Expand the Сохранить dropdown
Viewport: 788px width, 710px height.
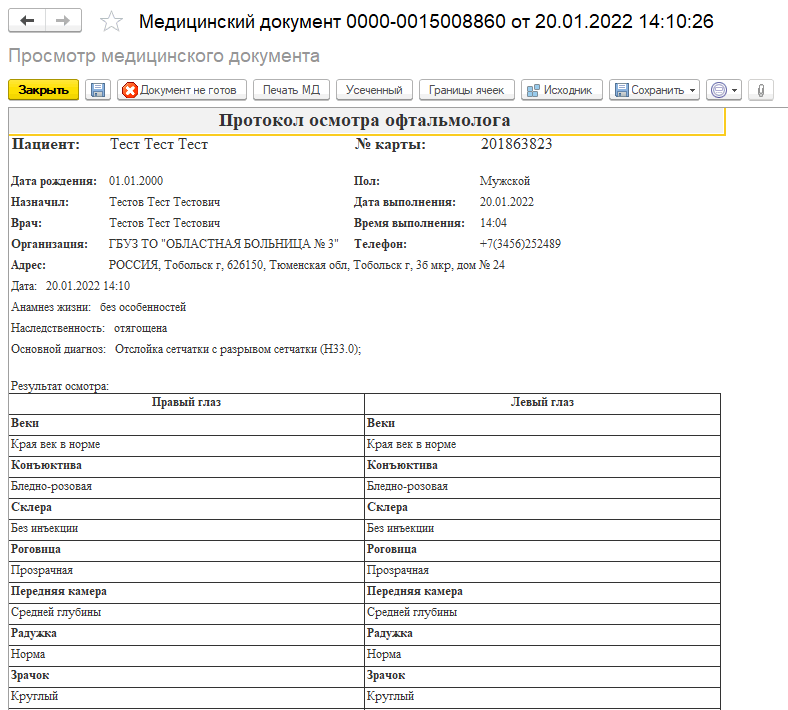coord(654,90)
